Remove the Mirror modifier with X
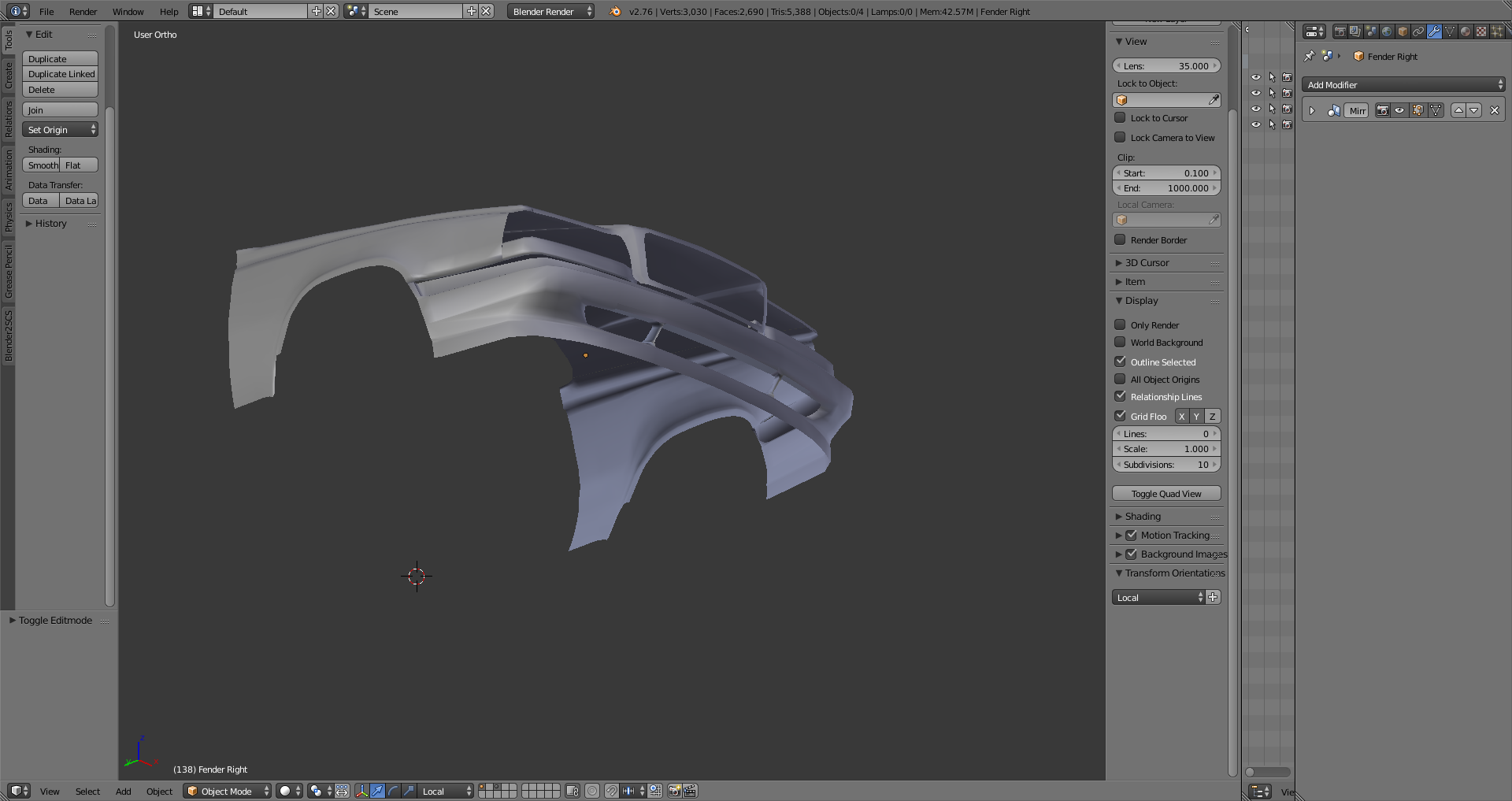The image size is (1512, 801). [x=1494, y=110]
